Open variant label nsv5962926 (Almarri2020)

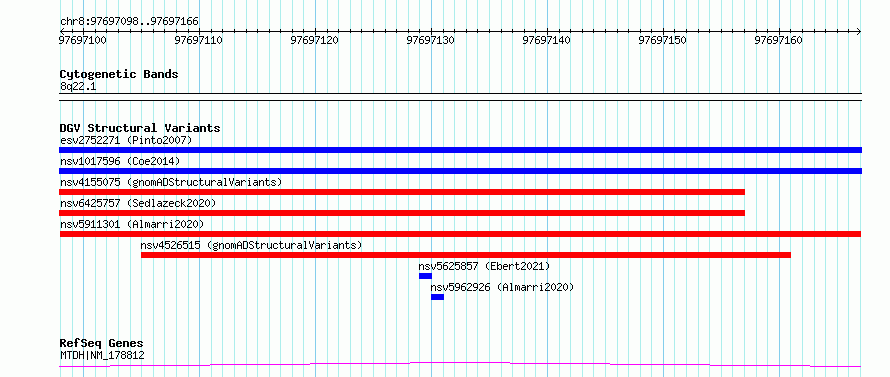click(502, 287)
